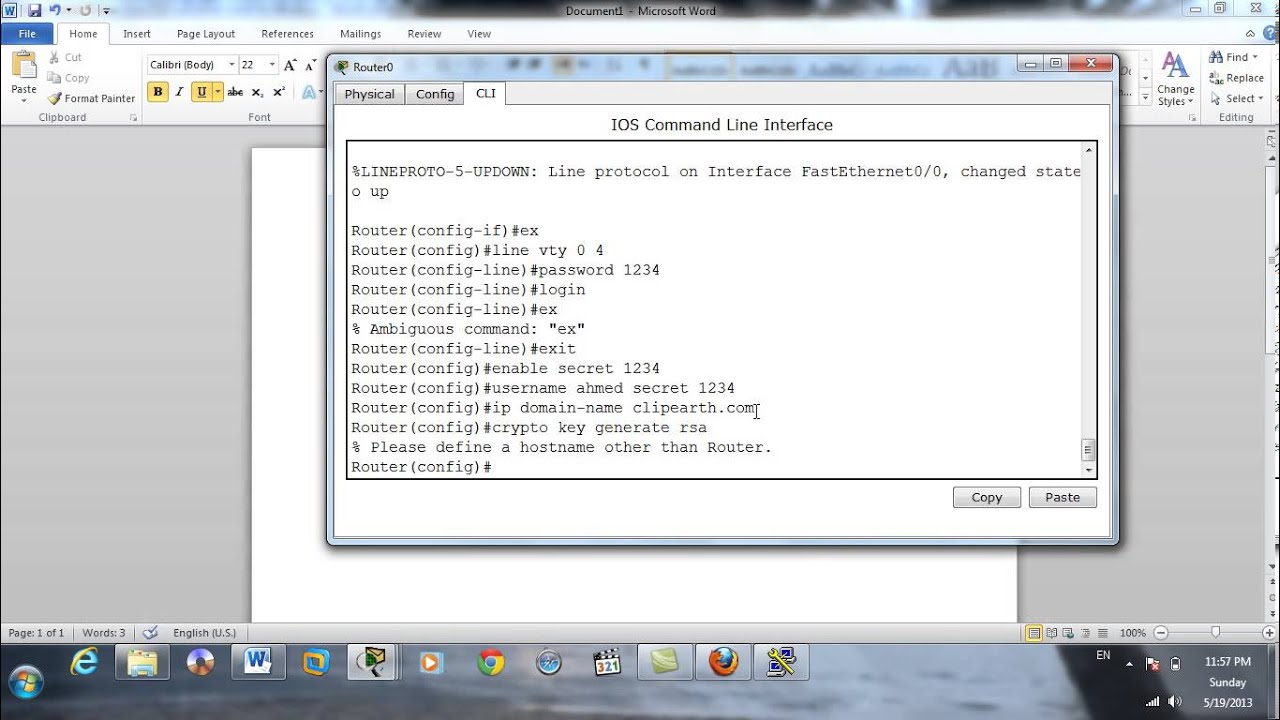Click Copy in Word's Clipboard group
This screenshot has width=1280, height=720.
point(69,78)
